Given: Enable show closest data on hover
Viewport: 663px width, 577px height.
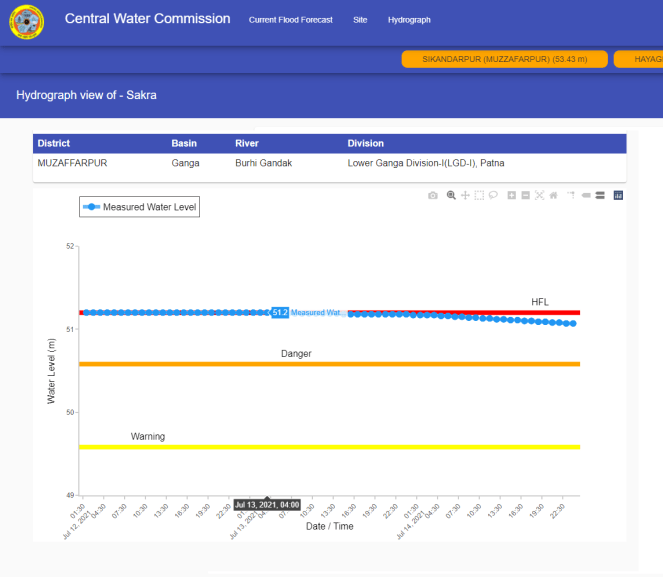Looking at the screenshot, I should (x=586, y=196).
